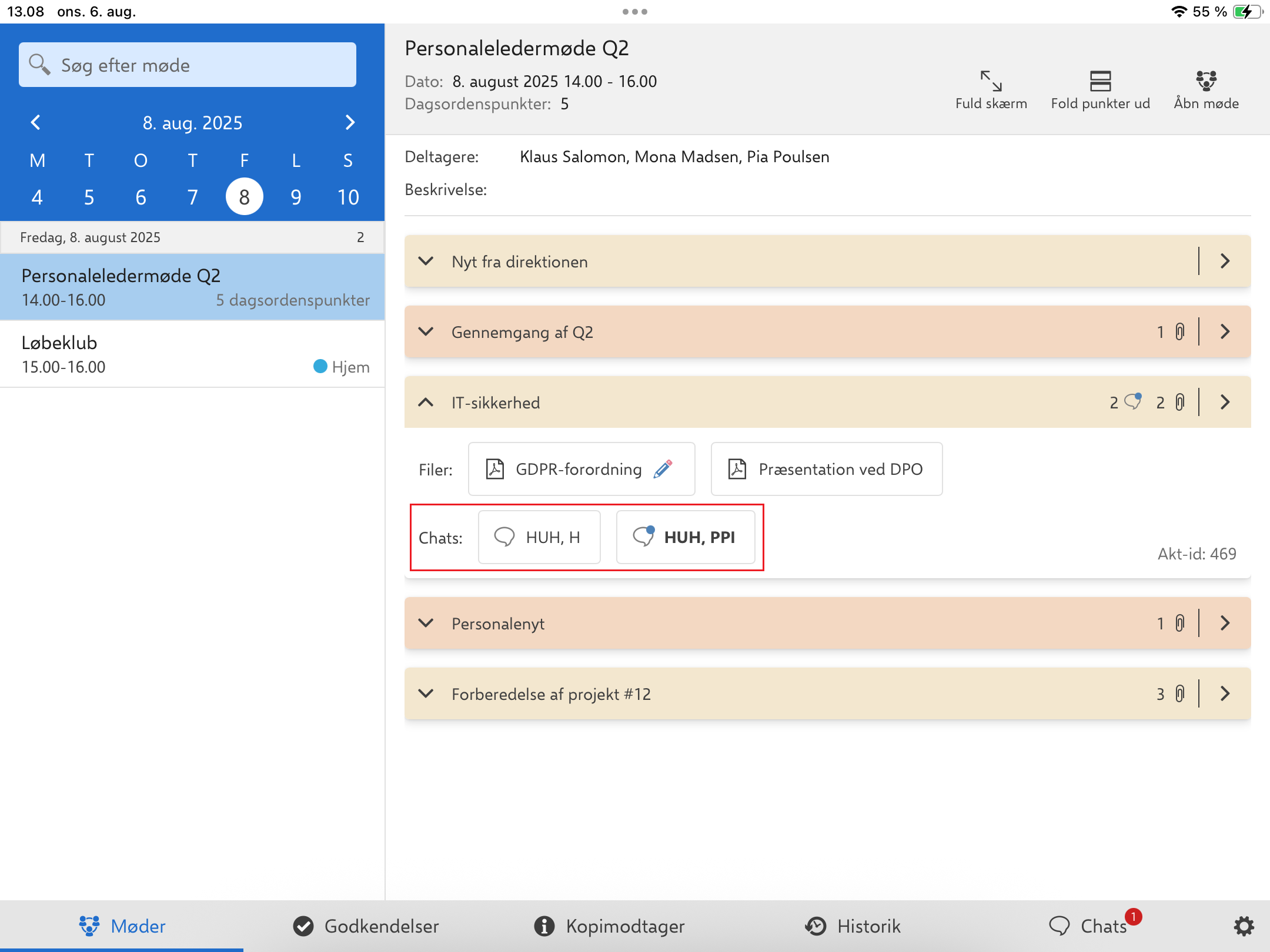The width and height of the screenshot is (1270, 952).
Task: Switch to the Godkendelser tab
Action: [366, 926]
